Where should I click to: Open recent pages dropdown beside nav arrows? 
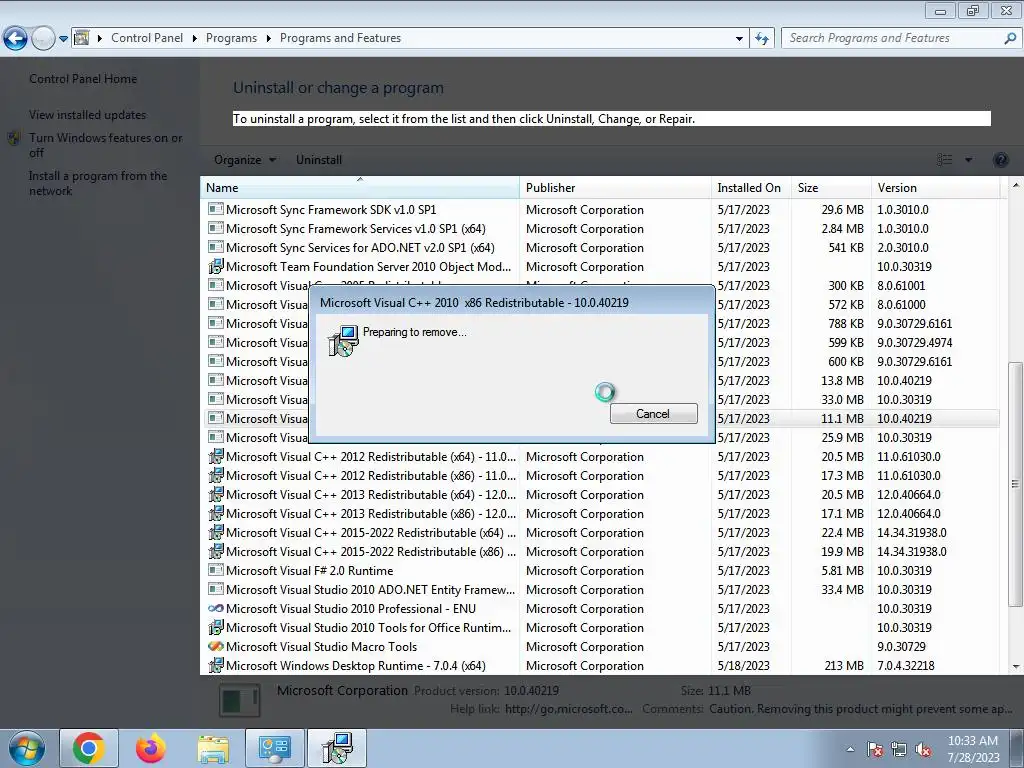pos(63,39)
